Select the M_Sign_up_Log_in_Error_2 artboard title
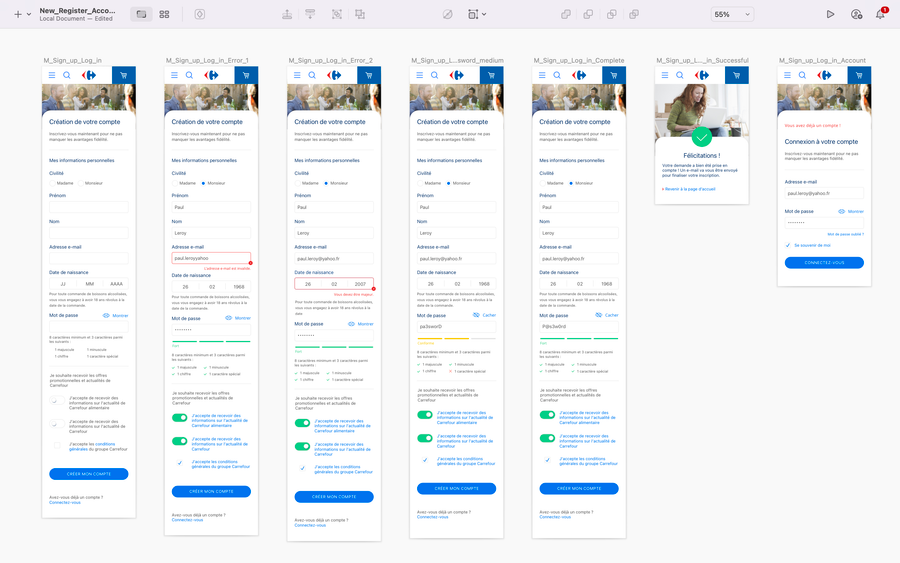 tap(329, 61)
